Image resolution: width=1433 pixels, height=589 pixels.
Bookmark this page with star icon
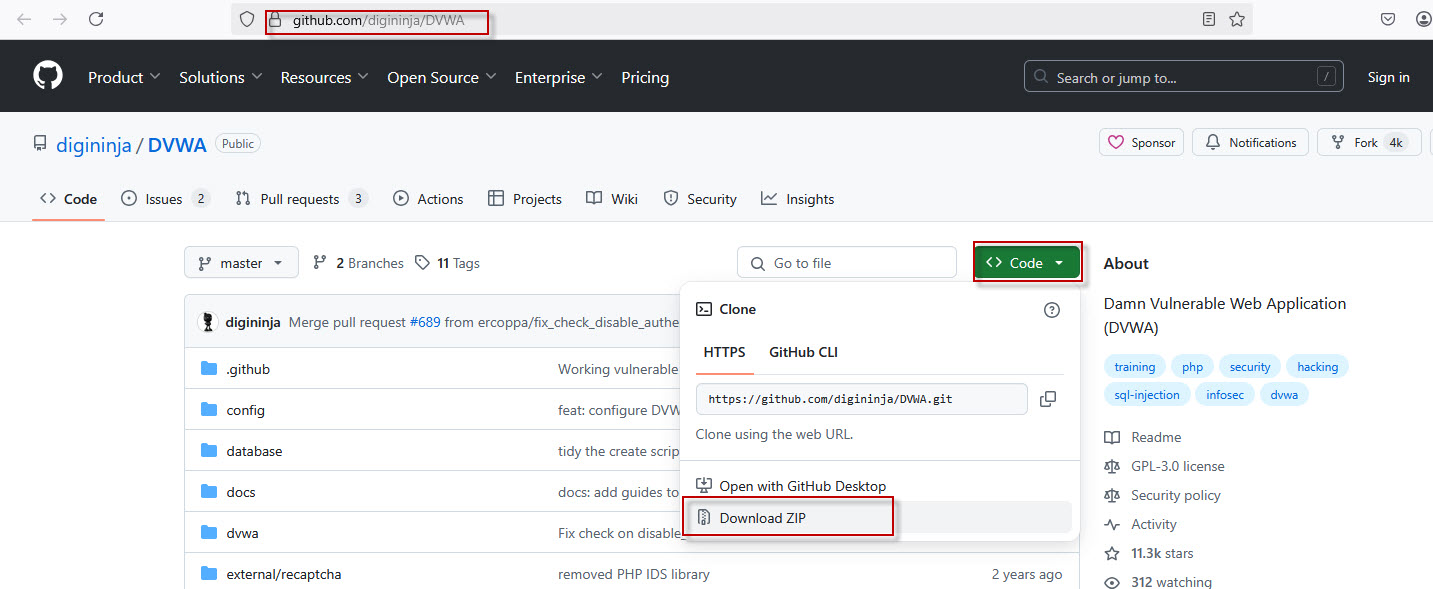pyautogui.click(x=1237, y=19)
